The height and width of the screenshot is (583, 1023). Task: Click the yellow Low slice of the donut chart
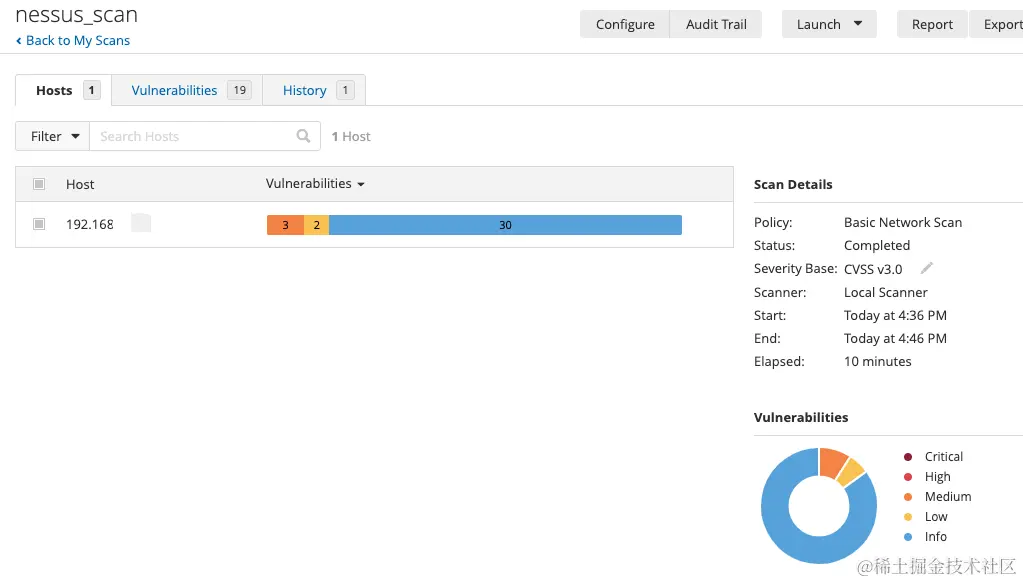tap(851, 472)
